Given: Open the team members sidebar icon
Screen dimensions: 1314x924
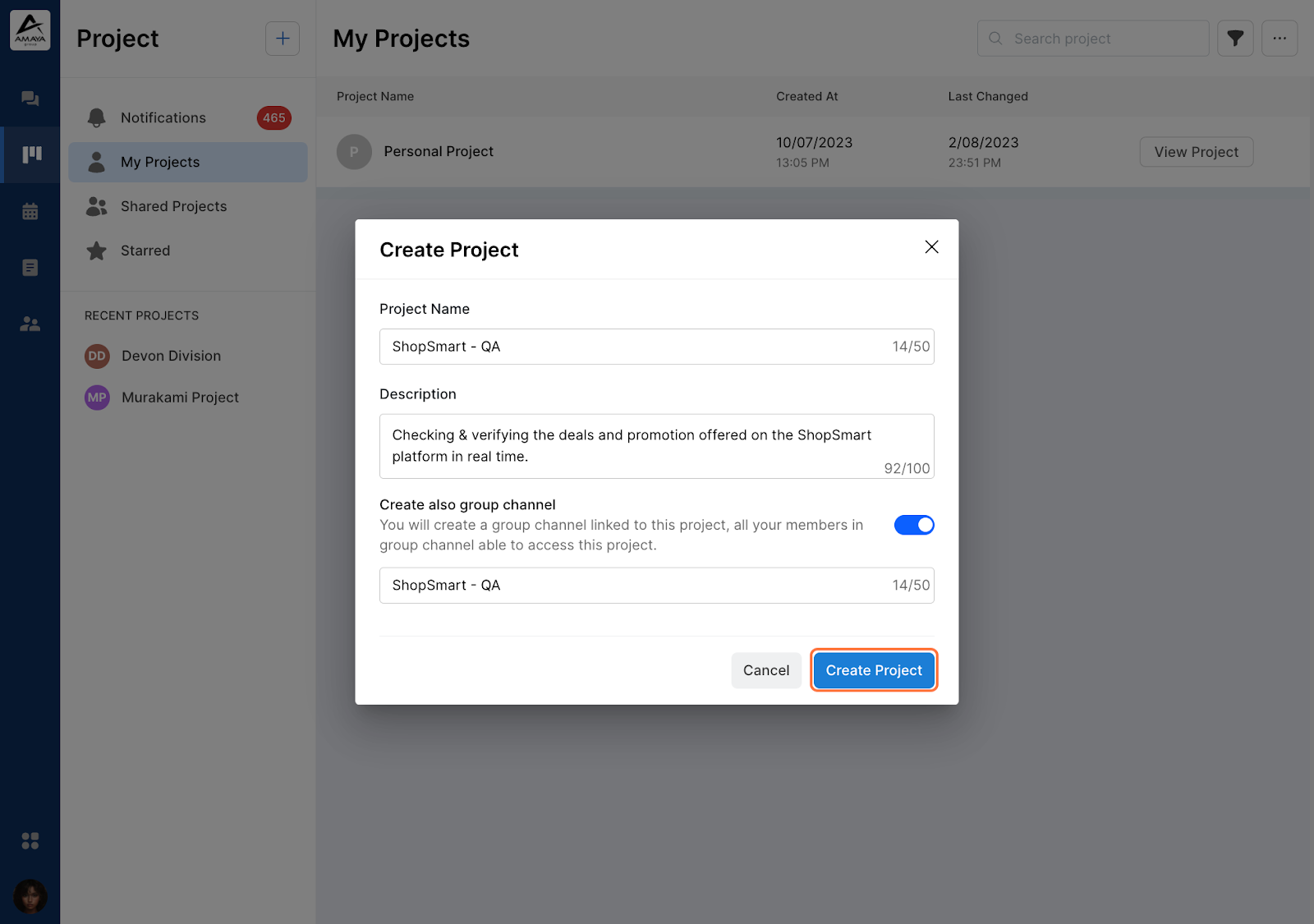Looking at the screenshot, I should click(x=30, y=324).
